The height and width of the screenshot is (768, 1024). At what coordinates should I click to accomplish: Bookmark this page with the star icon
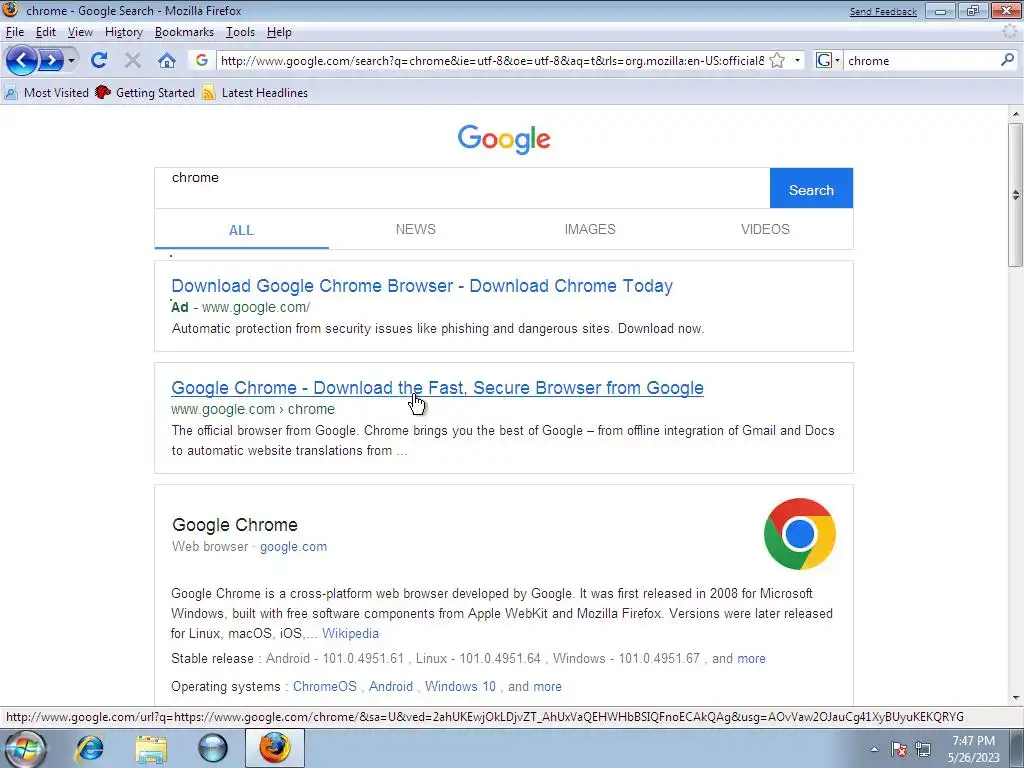777,61
